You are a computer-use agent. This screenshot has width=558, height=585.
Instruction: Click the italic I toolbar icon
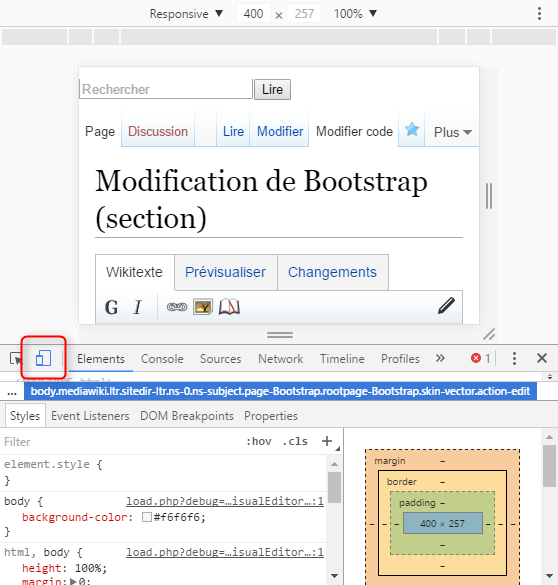tap(138, 307)
